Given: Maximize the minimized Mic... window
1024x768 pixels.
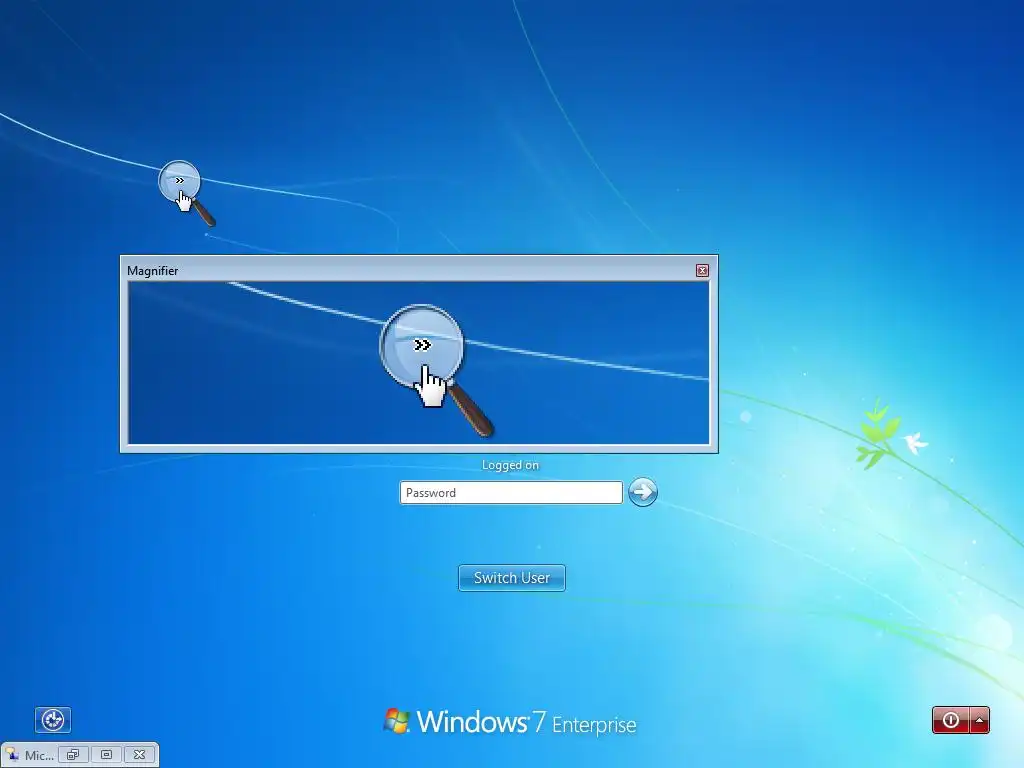Looking at the screenshot, I should click(106, 755).
